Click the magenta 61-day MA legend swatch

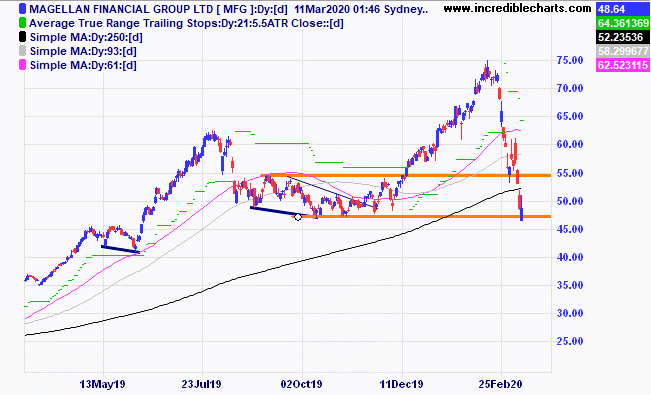pos(22,65)
